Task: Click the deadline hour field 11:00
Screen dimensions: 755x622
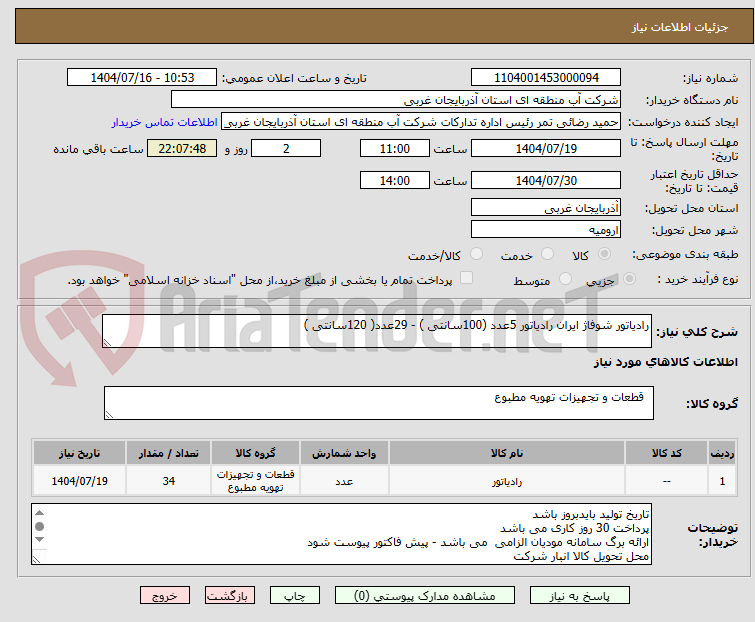Action: coord(395,148)
